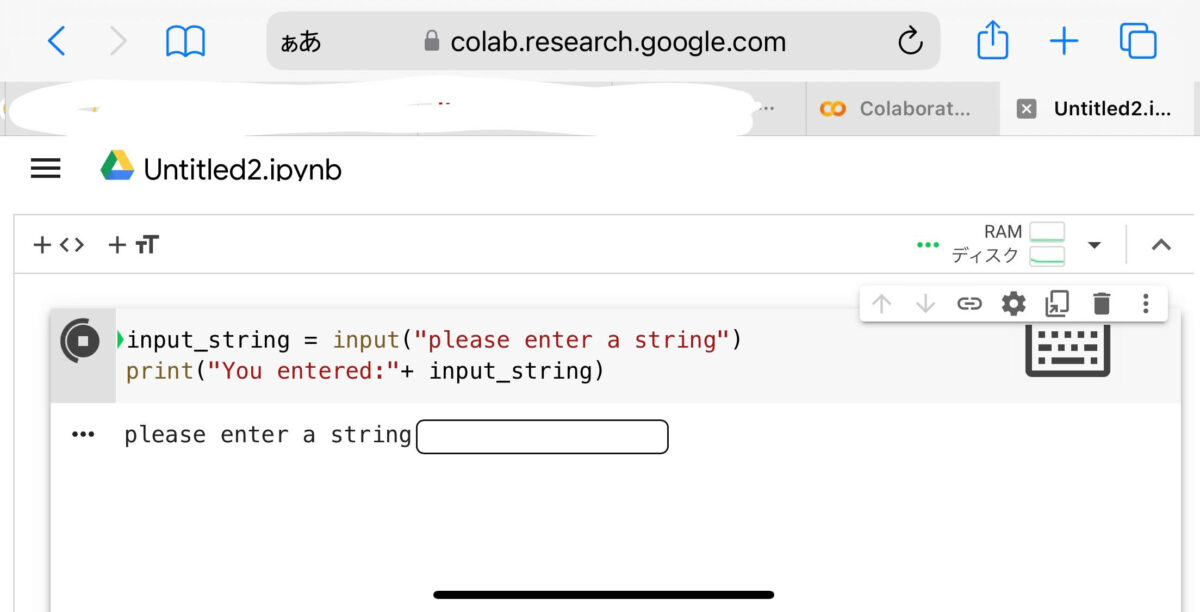Move the code cell up
Image resolution: width=1200 pixels, height=612 pixels.
(879, 302)
